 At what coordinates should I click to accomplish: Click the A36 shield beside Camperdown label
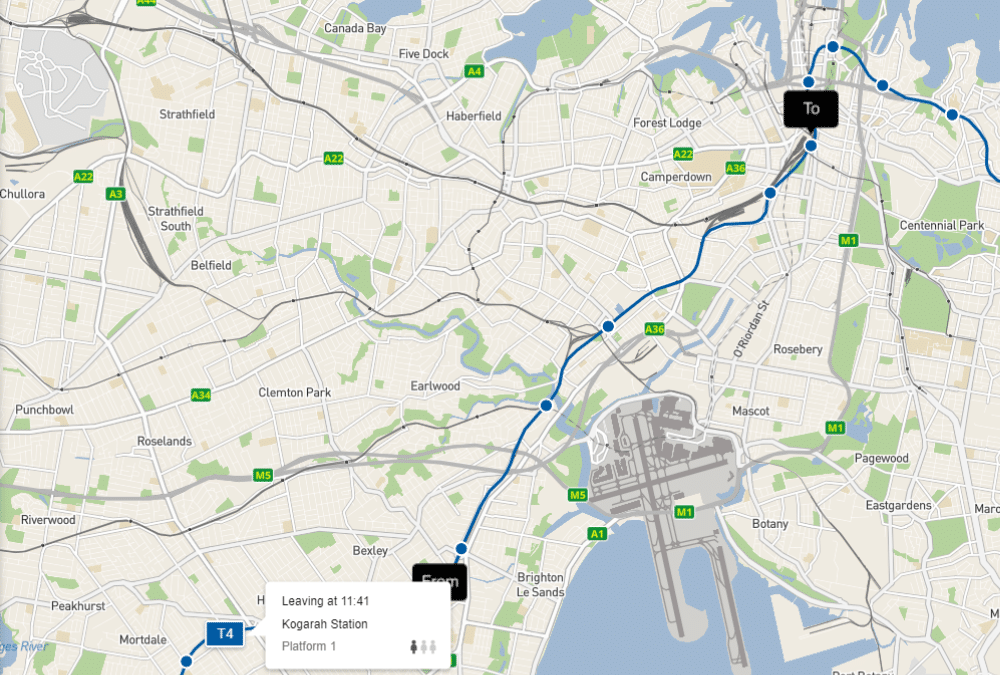click(735, 168)
